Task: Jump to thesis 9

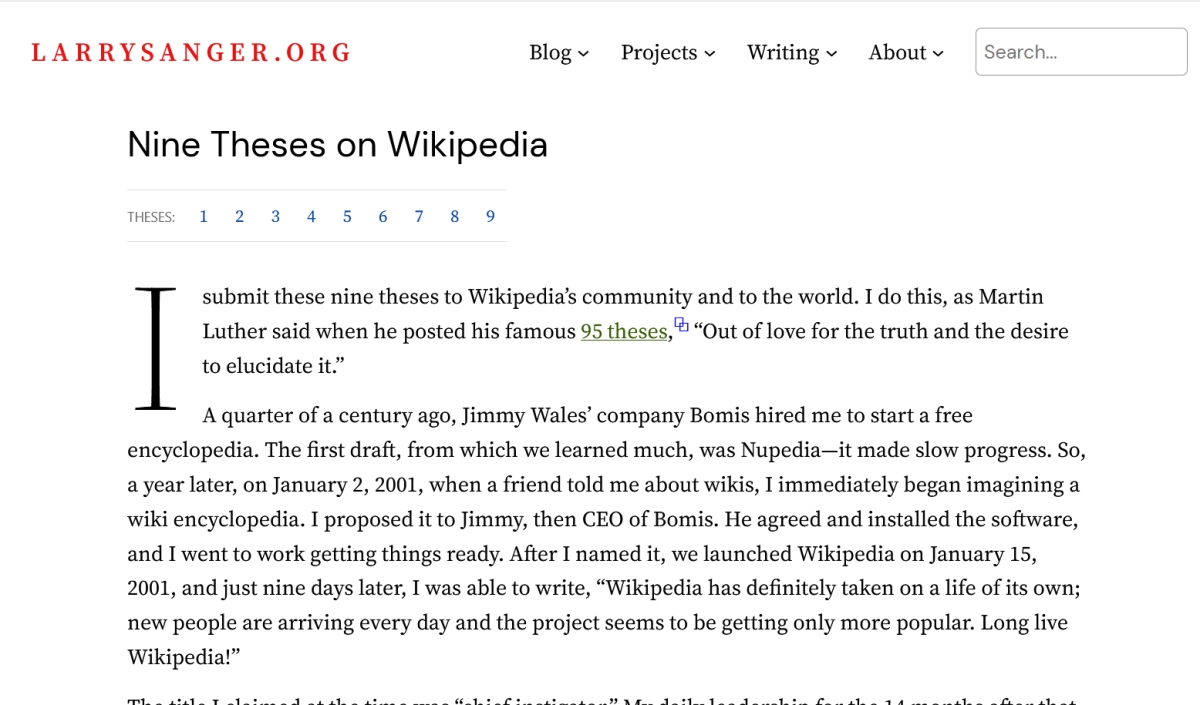Action: (x=490, y=216)
